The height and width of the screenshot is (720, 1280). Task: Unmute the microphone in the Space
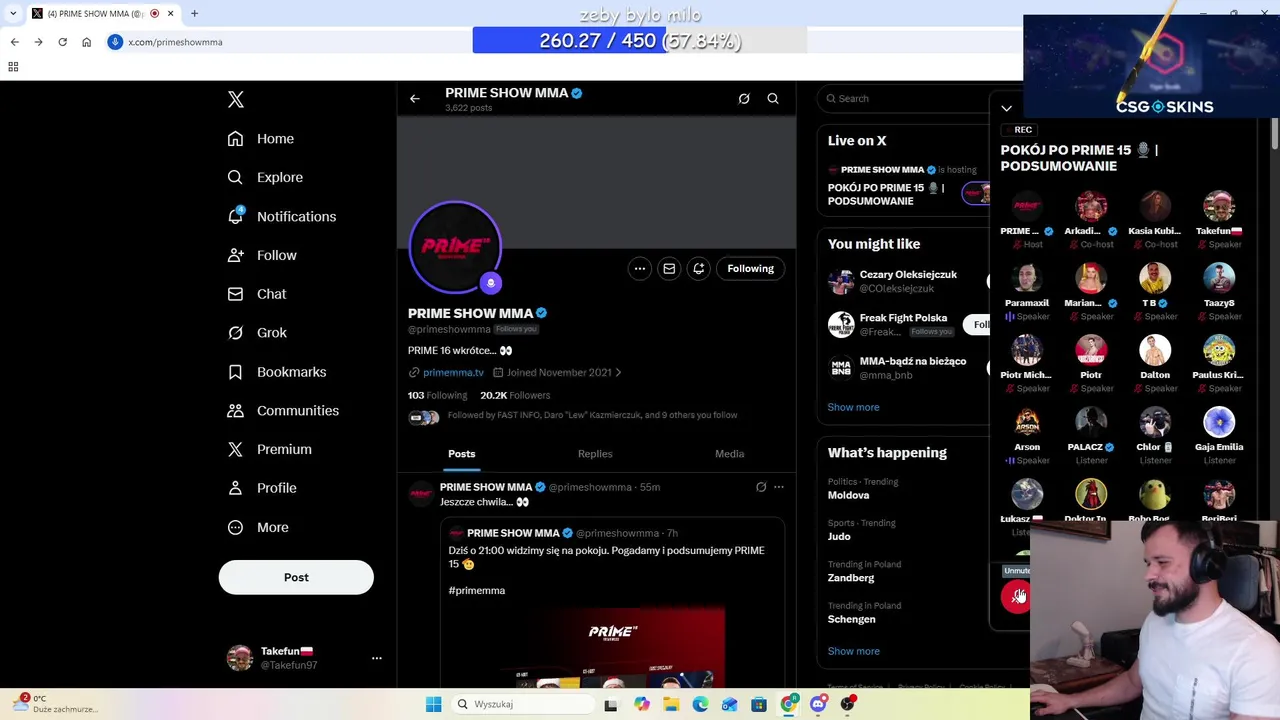click(1015, 596)
